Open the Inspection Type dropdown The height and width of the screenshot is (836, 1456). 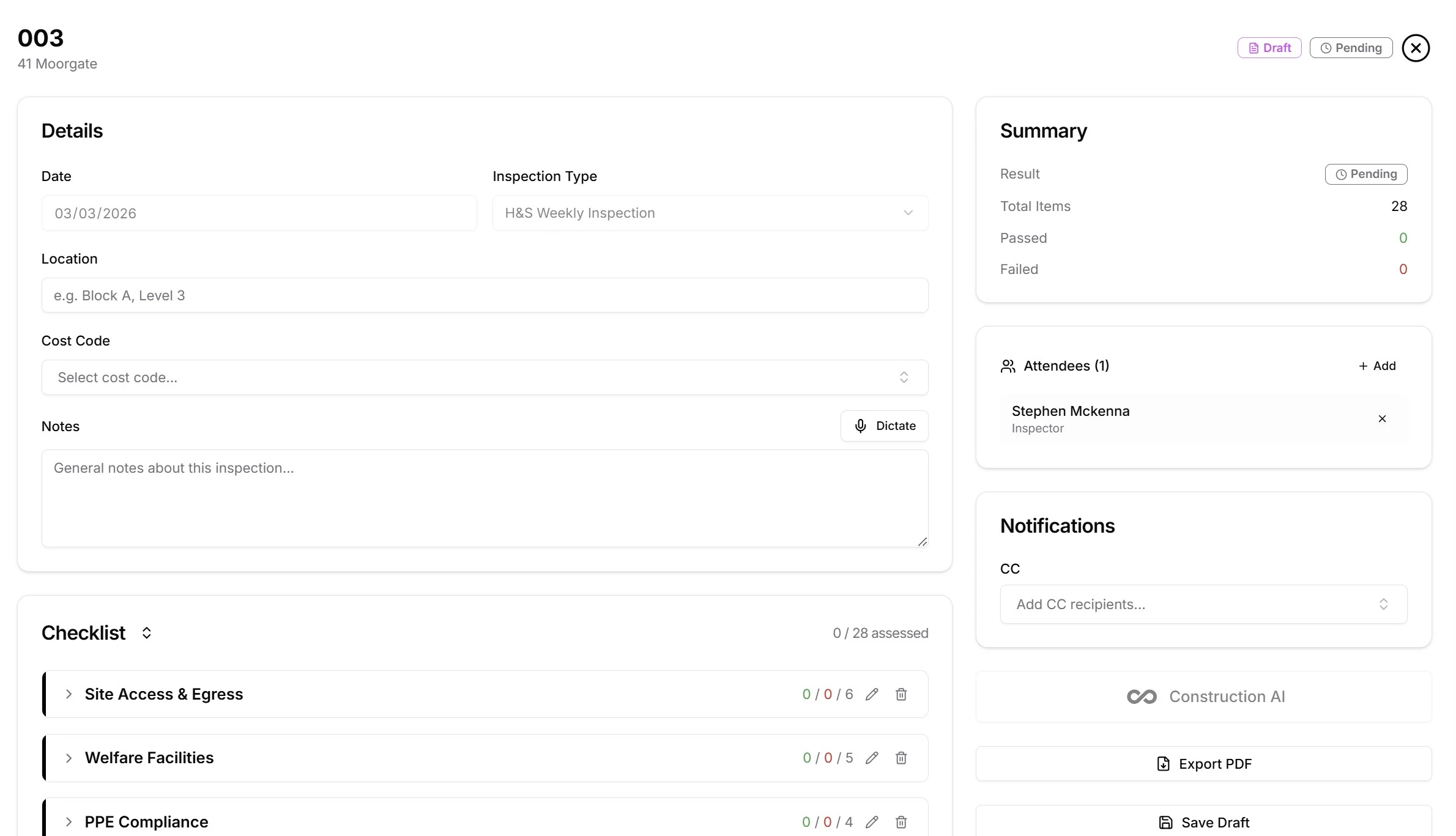point(710,213)
